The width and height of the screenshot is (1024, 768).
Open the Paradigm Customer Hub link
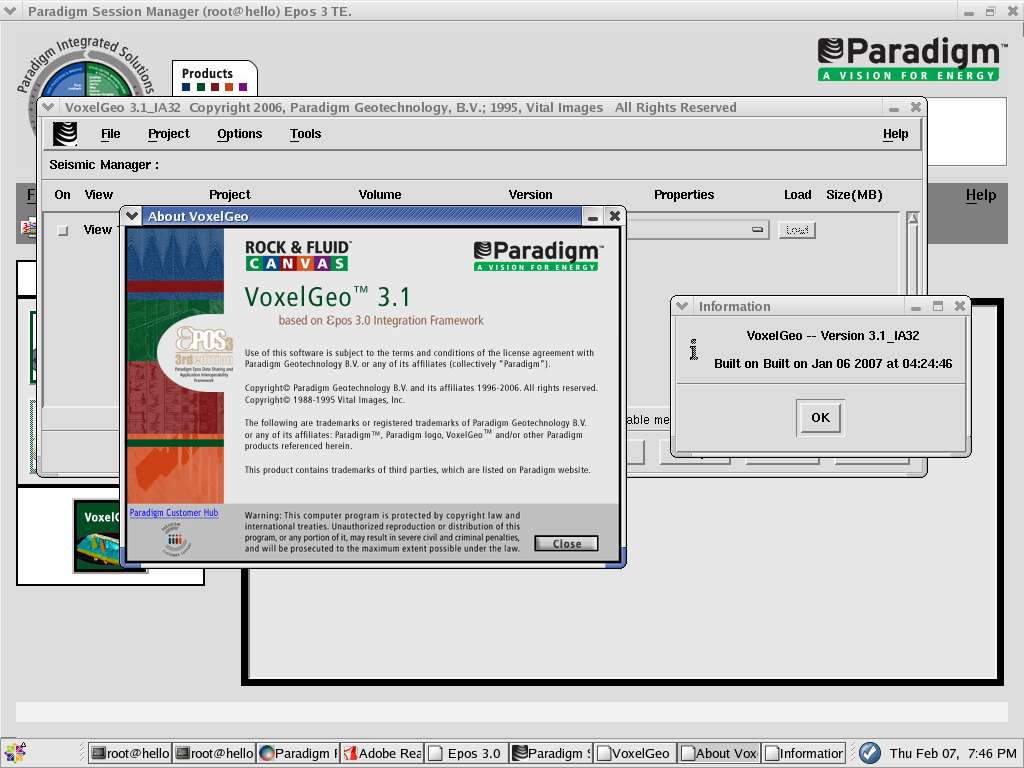(174, 513)
